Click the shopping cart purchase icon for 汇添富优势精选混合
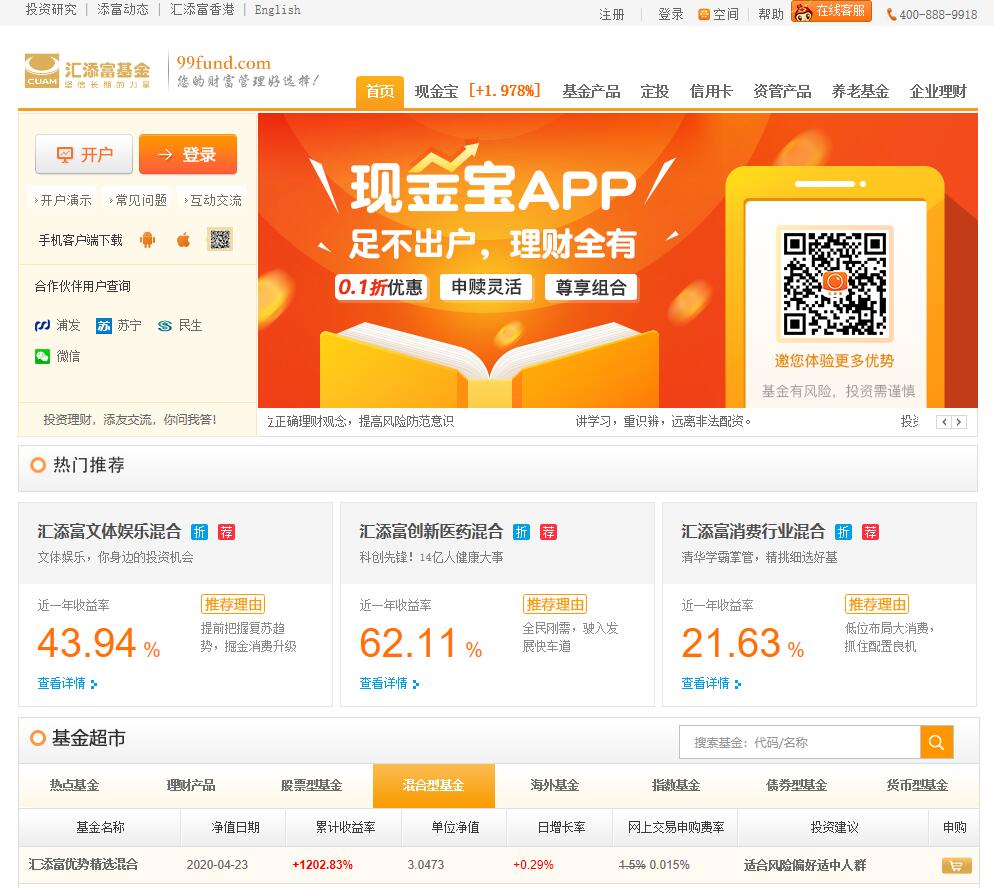Image resolution: width=994 pixels, height=888 pixels. click(x=955, y=865)
